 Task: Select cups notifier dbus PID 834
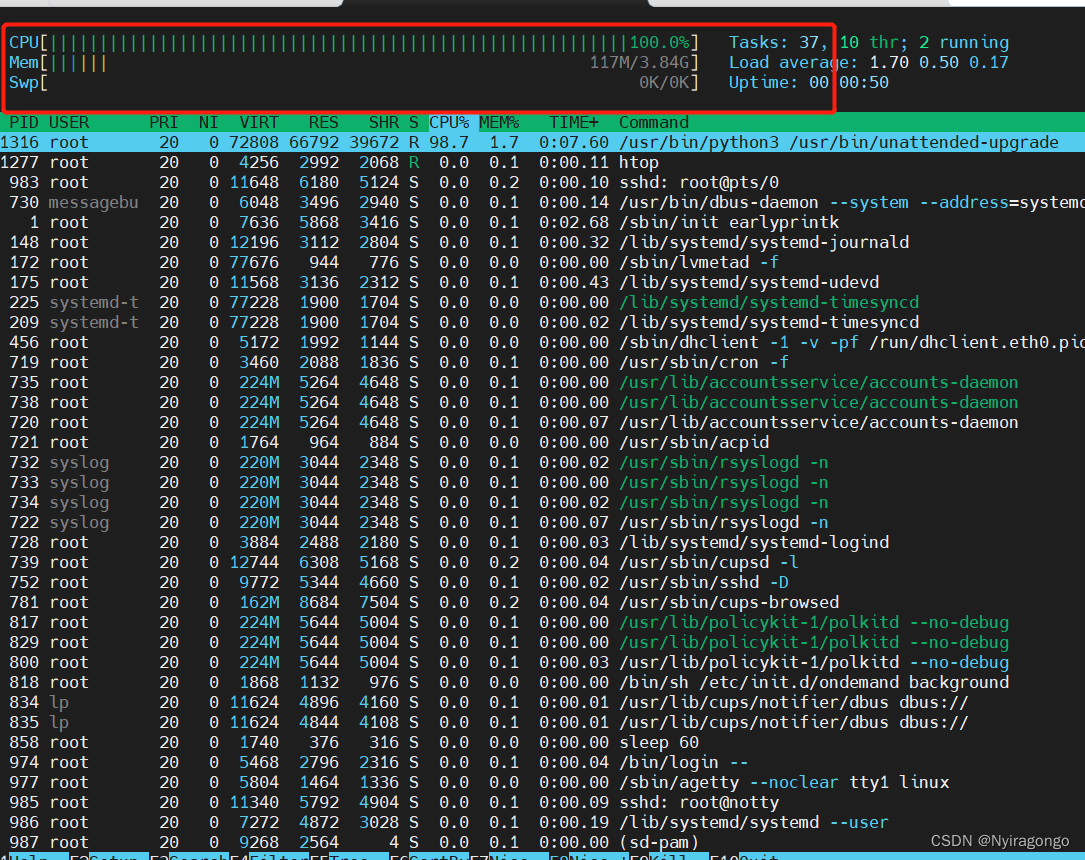click(x=542, y=703)
